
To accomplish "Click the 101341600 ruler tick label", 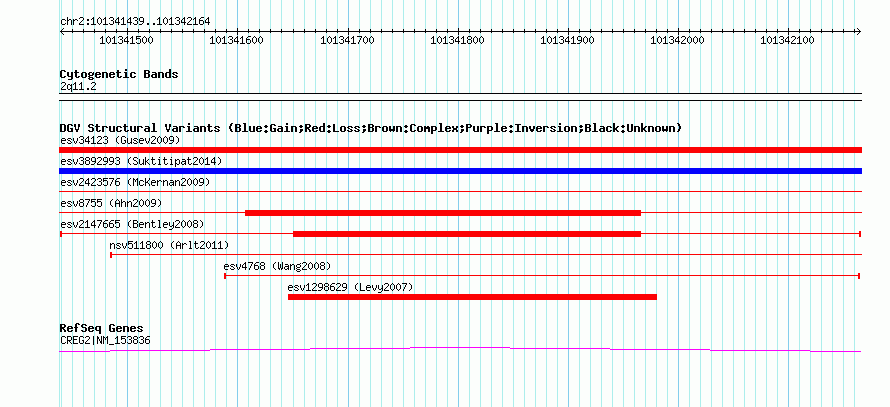I will [x=237, y=40].
